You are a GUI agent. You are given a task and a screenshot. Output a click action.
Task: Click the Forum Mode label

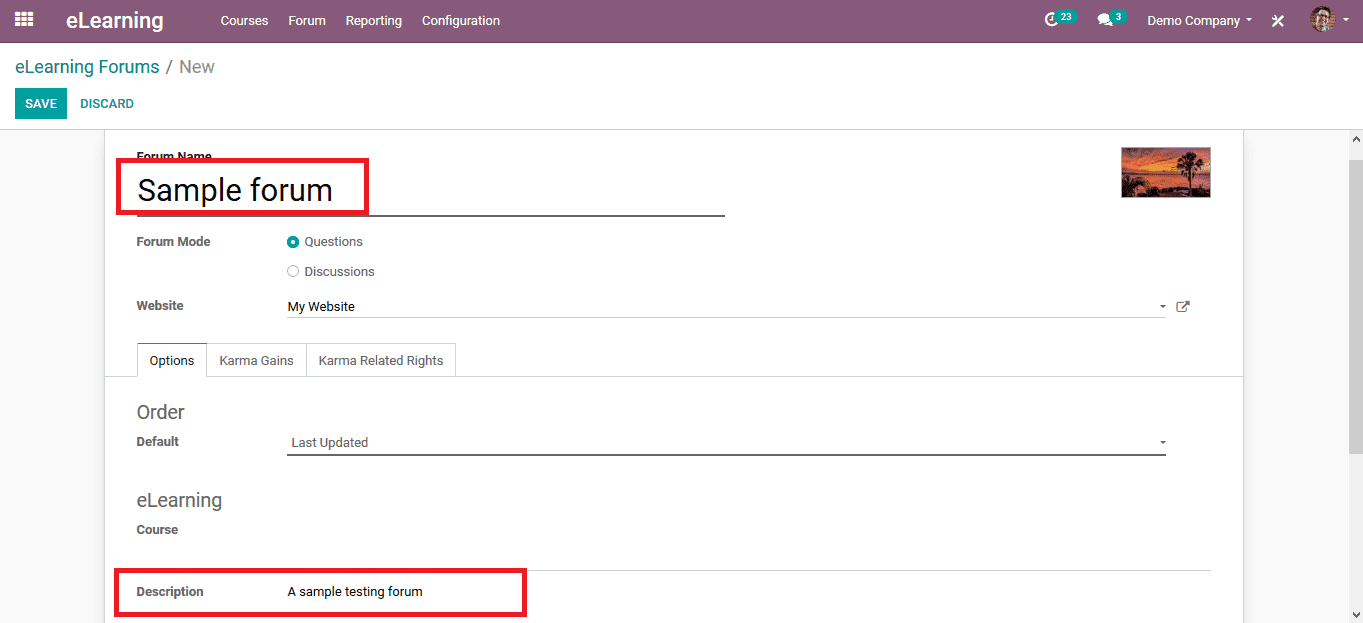tap(174, 242)
